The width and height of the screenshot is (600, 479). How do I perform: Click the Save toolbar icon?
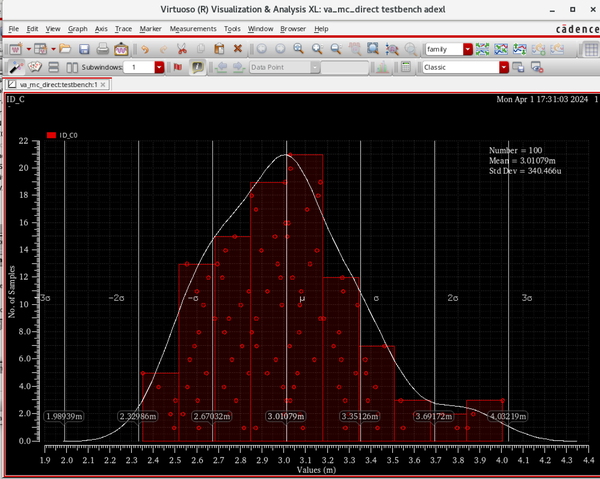point(84,49)
